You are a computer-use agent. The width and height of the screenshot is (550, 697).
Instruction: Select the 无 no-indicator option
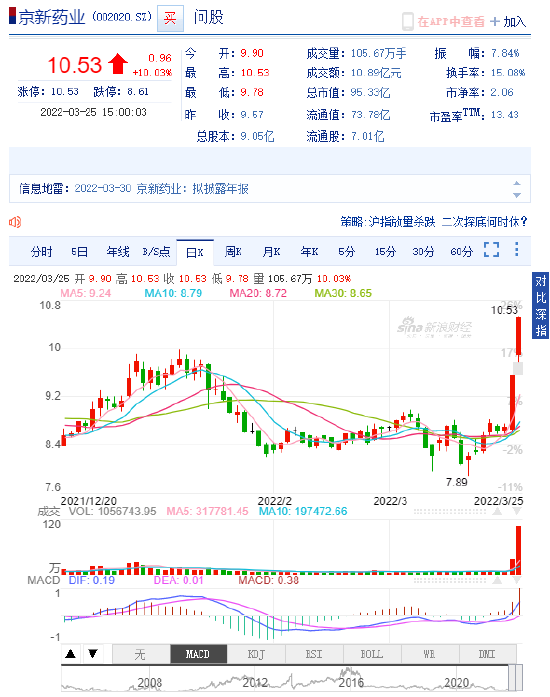(141, 654)
